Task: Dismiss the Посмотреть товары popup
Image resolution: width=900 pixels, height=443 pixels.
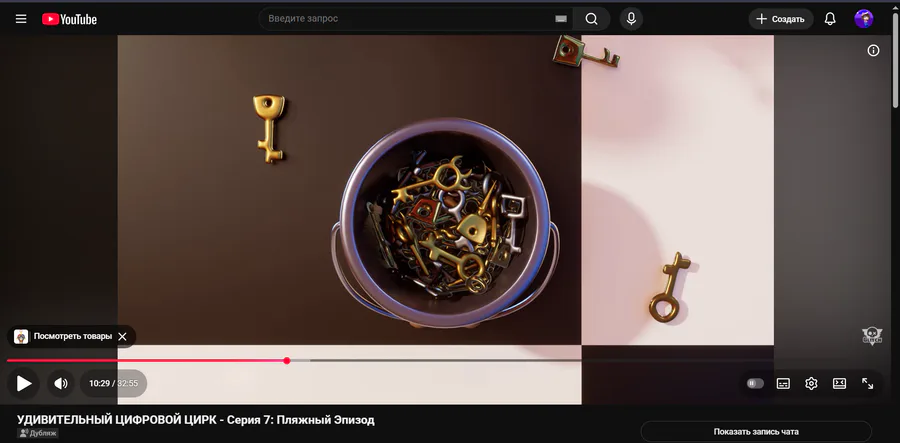Action: 122,337
